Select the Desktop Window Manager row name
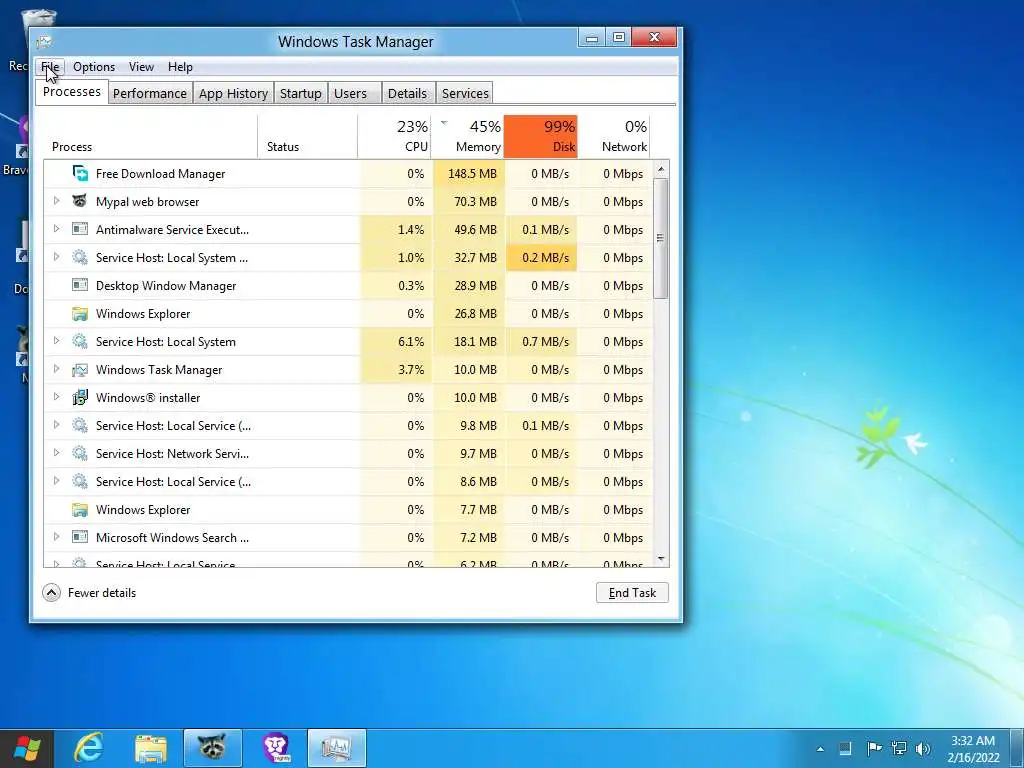The image size is (1024, 768). 166,285
